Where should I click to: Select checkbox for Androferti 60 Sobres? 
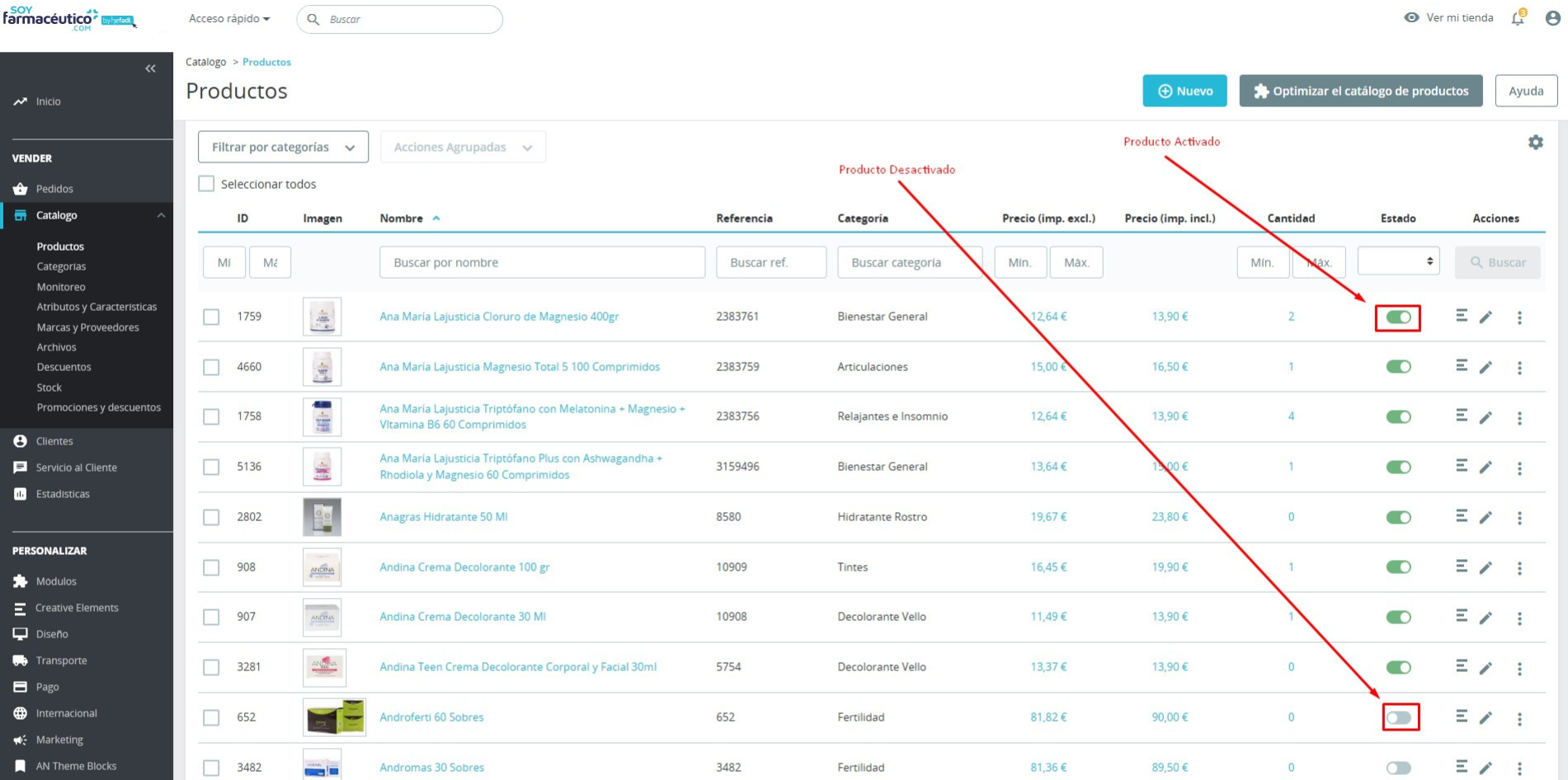[x=211, y=717]
